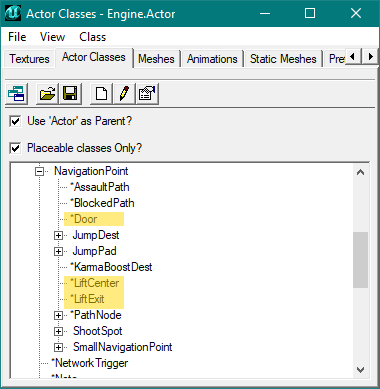This screenshot has width=380, height=389.
Task: Show earlier tabs with the left arrow
Action: pos(353,57)
